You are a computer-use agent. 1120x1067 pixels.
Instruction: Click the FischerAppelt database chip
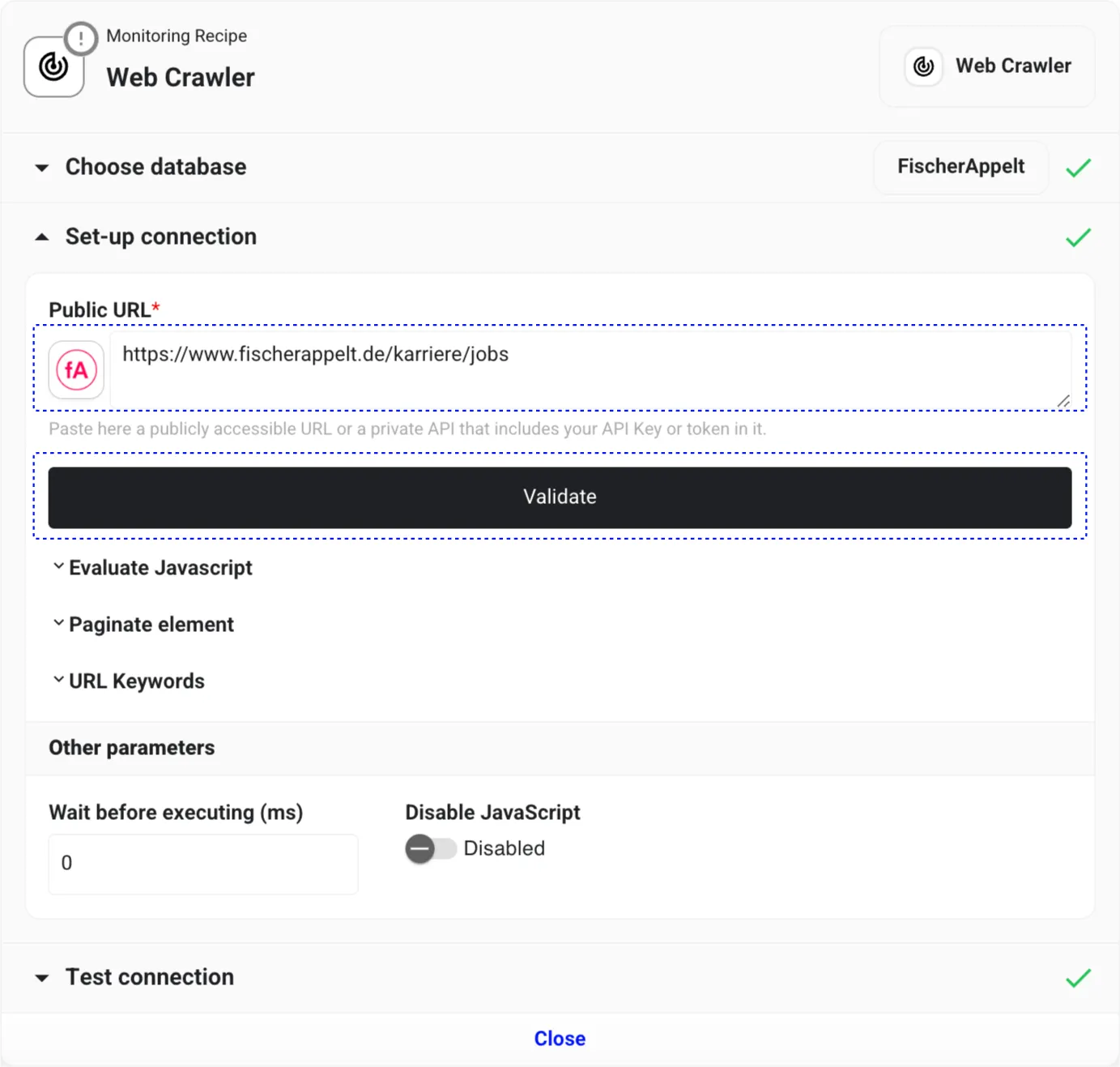pos(960,167)
